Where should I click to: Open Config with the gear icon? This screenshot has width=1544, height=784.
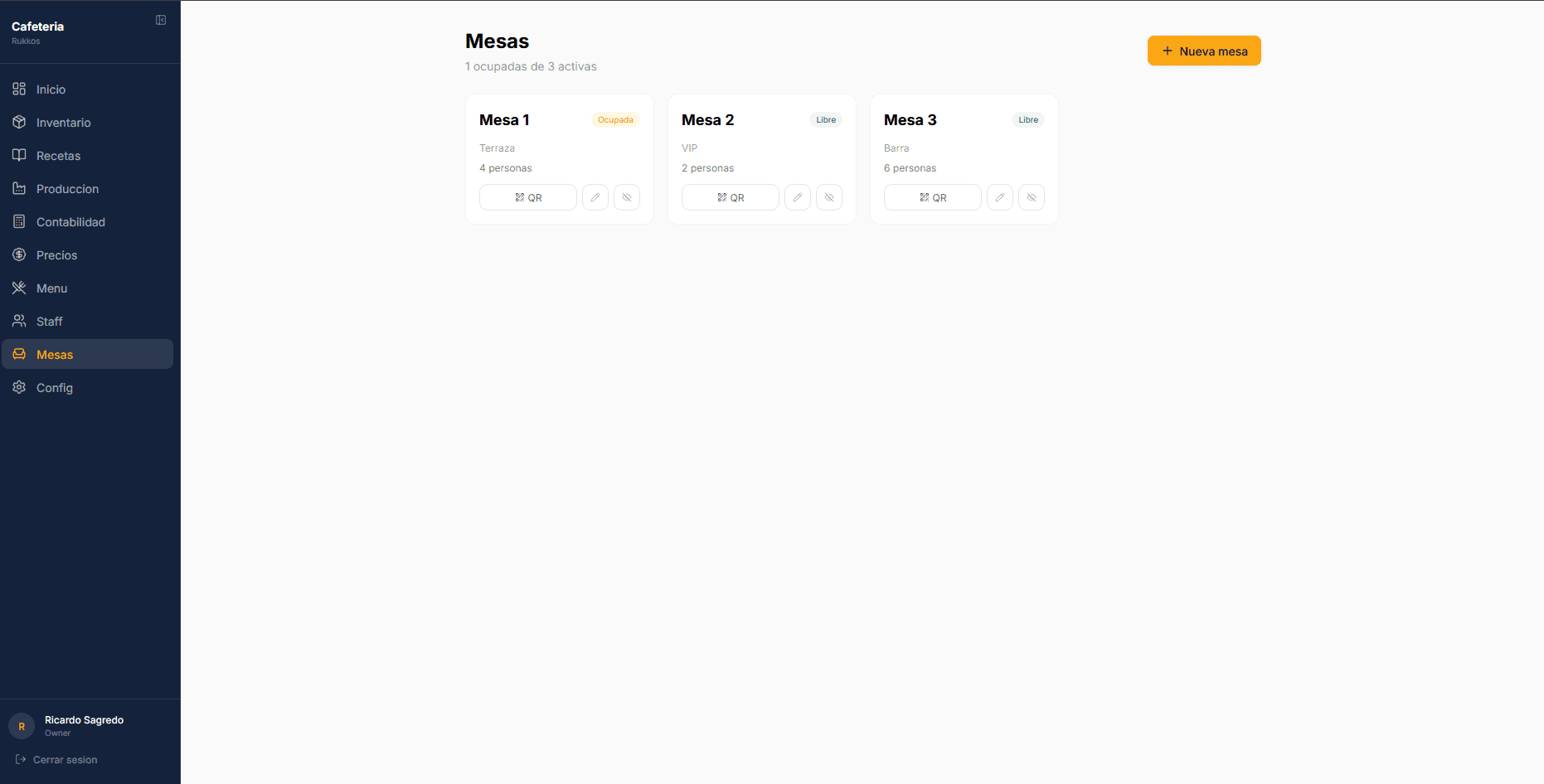tap(19, 387)
